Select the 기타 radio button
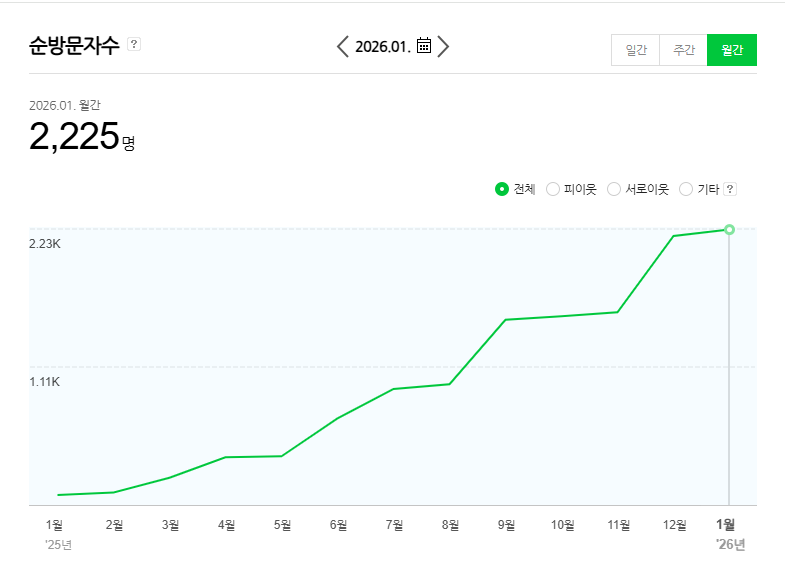Image resolution: width=785 pixels, height=572 pixels. click(x=686, y=189)
